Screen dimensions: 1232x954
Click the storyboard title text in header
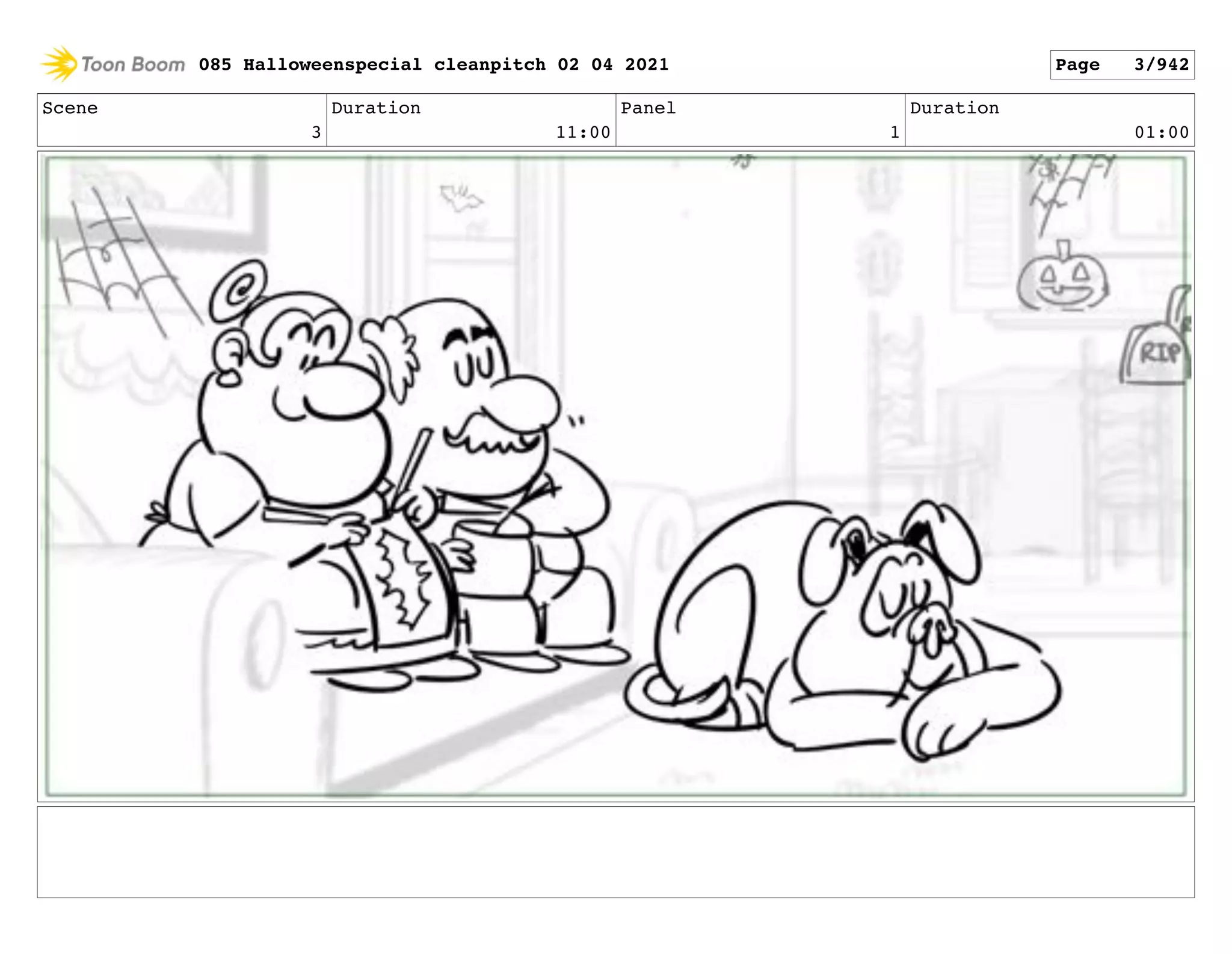433,64
